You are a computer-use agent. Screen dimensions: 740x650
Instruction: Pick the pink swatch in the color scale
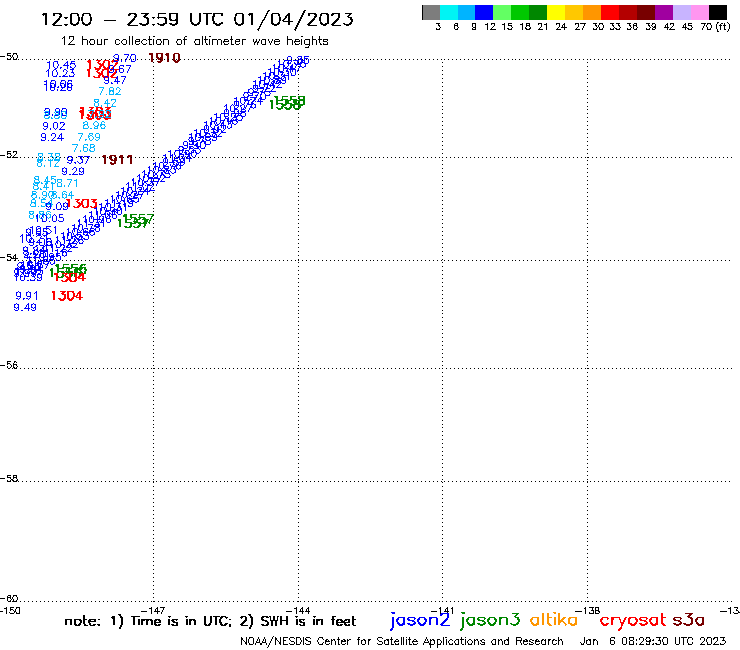click(x=700, y=12)
